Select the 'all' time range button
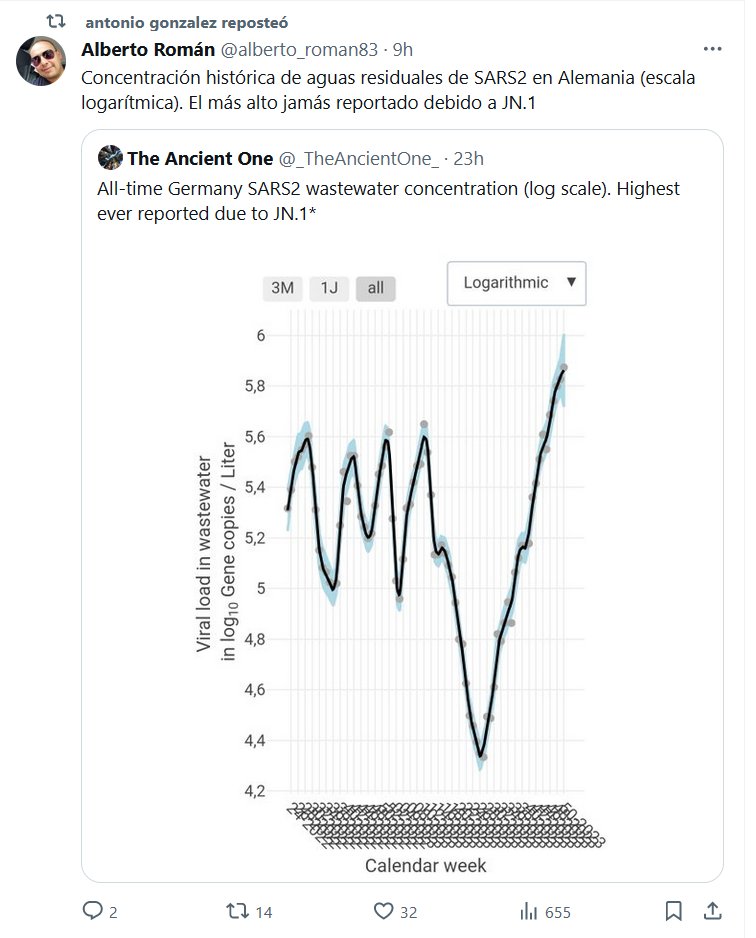This screenshot has width=756, height=938. coord(376,288)
